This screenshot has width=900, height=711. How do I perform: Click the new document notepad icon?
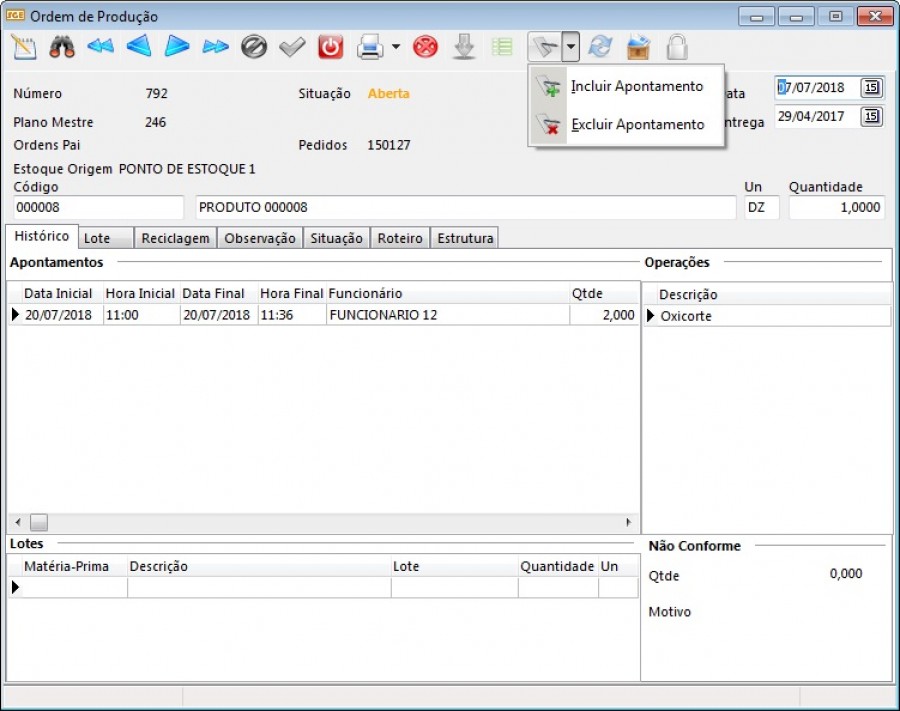point(24,47)
